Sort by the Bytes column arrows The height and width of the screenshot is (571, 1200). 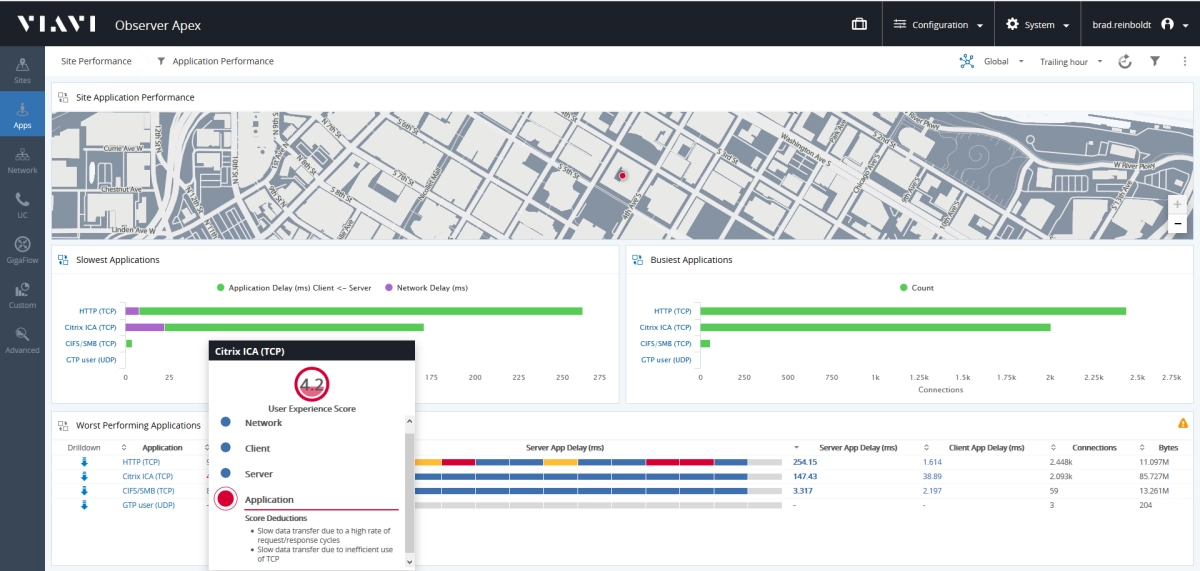click(x=1141, y=447)
